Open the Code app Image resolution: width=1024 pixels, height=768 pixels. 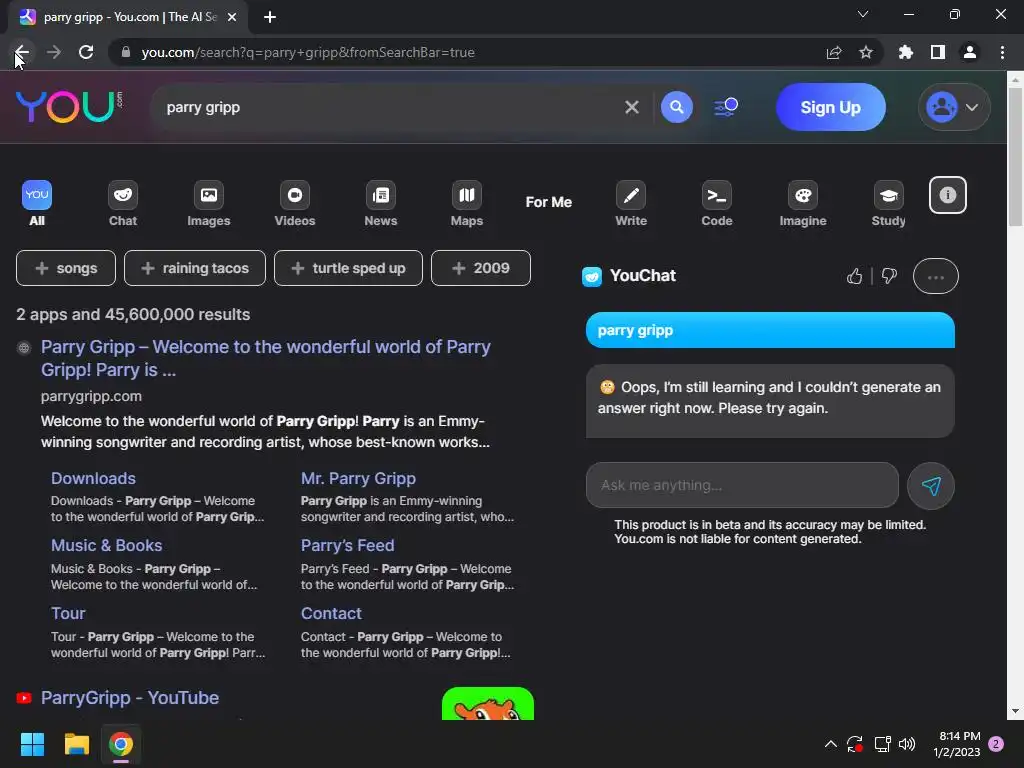pyautogui.click(x=716, y=204)
